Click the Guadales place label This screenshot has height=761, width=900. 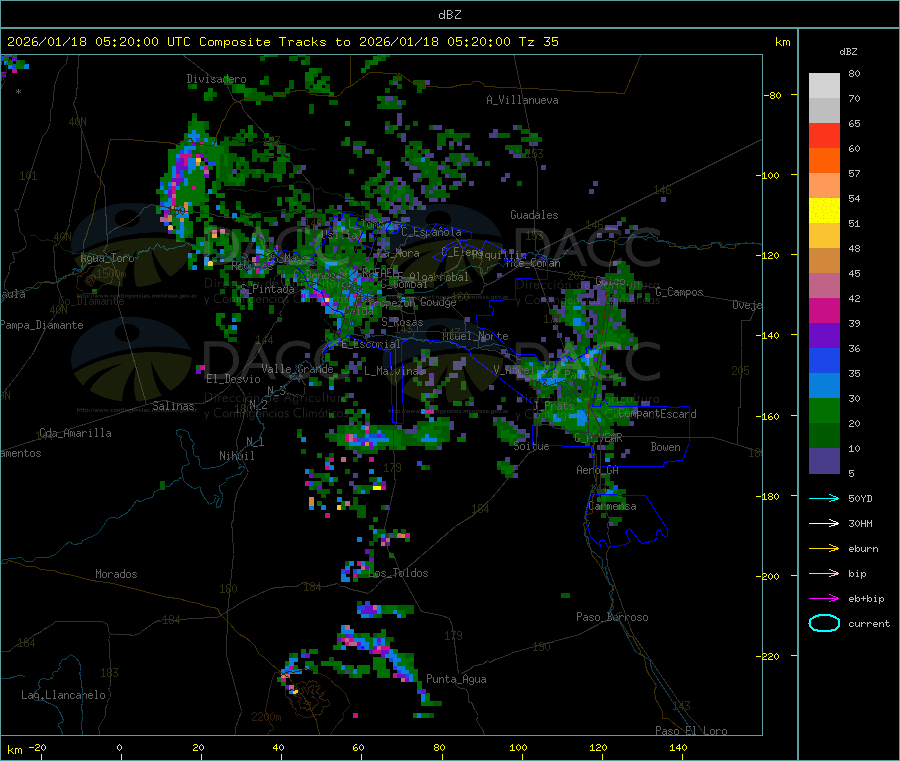point(534,215)
